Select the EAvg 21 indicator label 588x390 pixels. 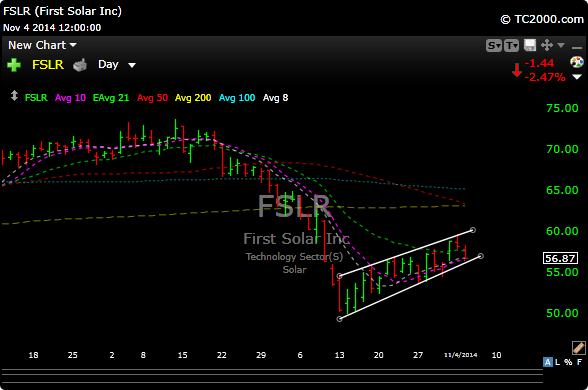111,98
